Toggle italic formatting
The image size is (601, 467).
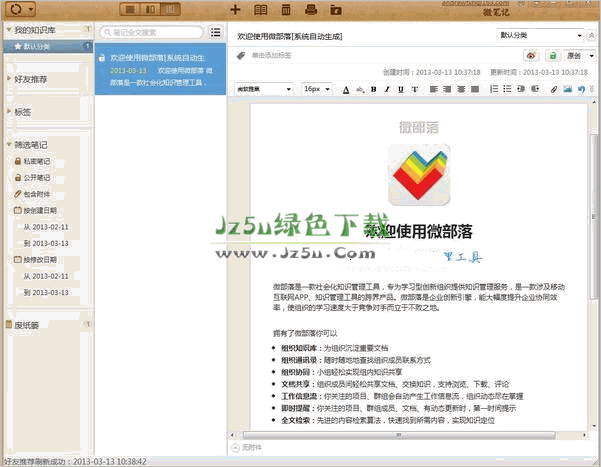click(387, 89)
